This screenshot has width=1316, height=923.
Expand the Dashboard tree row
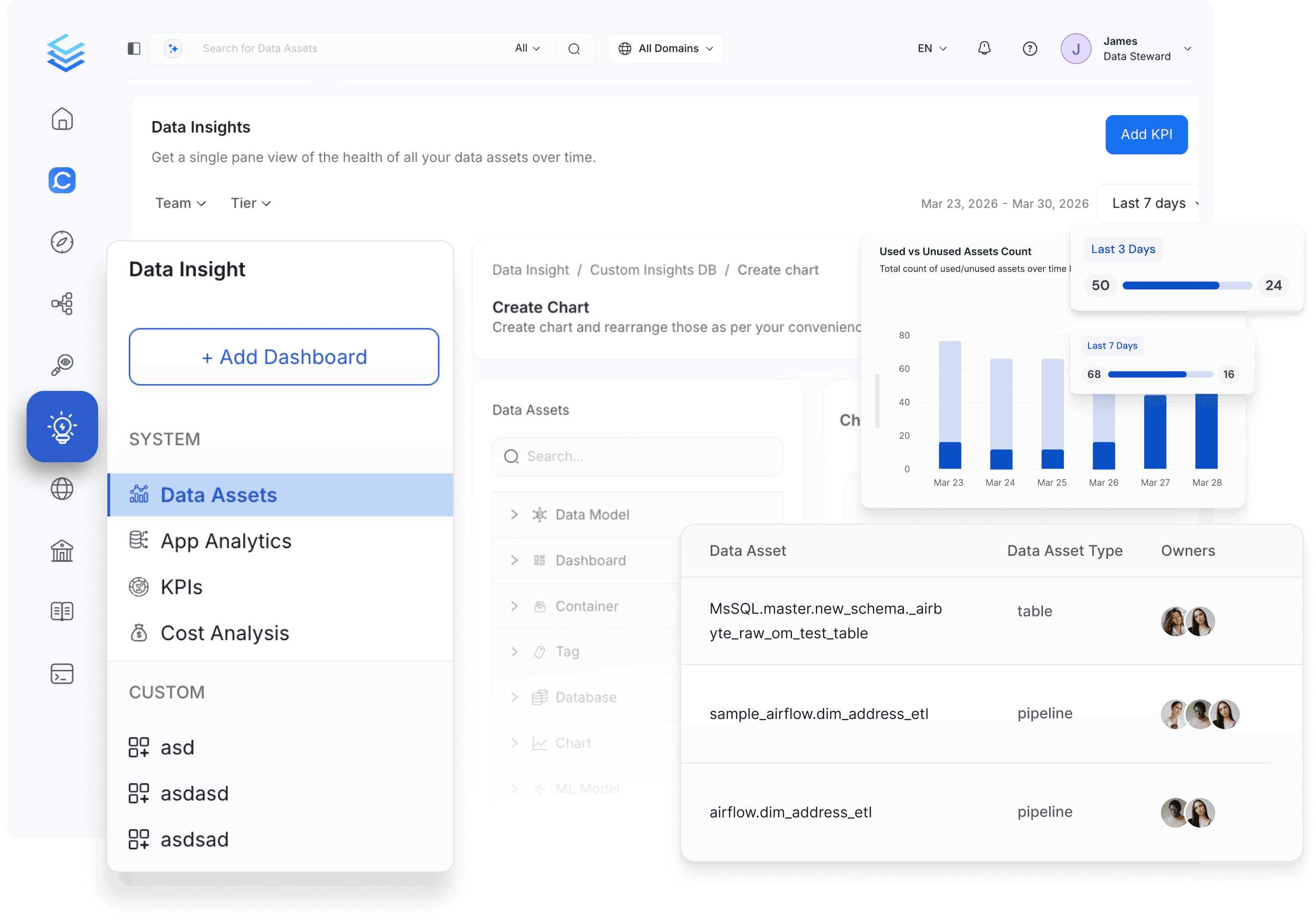(x=514, y=560)
